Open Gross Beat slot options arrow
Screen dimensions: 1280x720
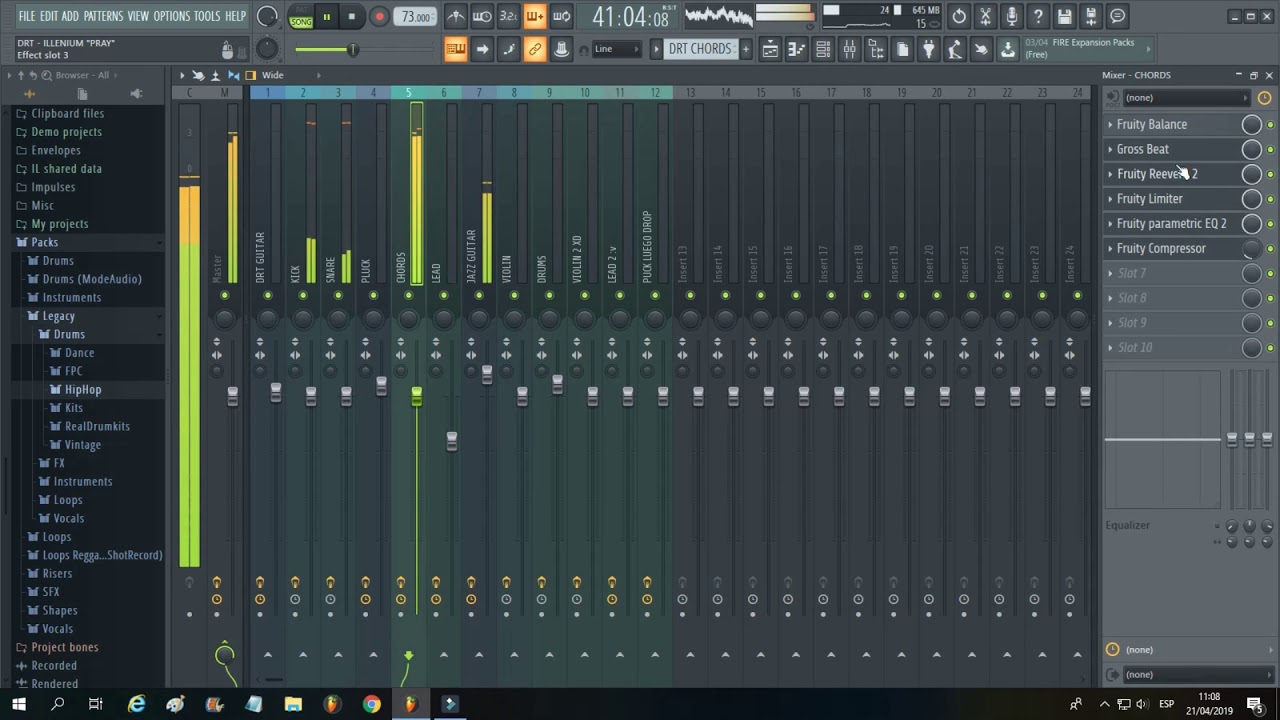tap(1110, 149)
